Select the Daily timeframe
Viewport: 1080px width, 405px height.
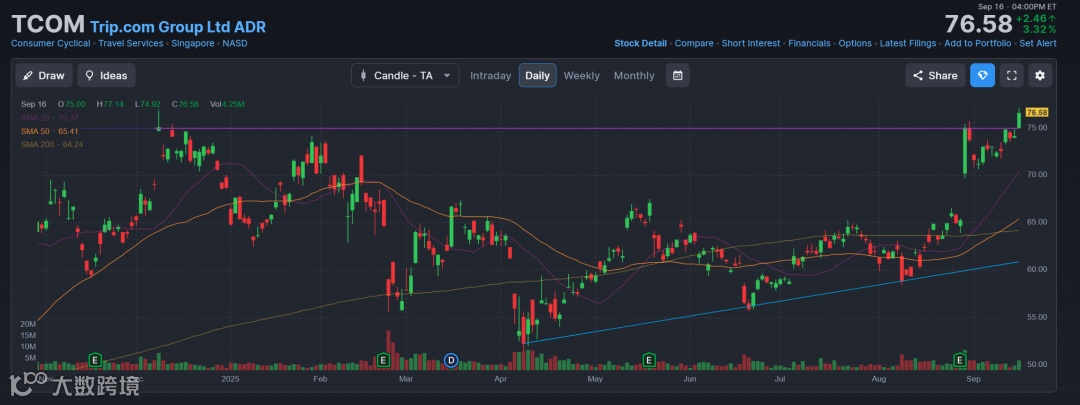(x=537, y=76)
